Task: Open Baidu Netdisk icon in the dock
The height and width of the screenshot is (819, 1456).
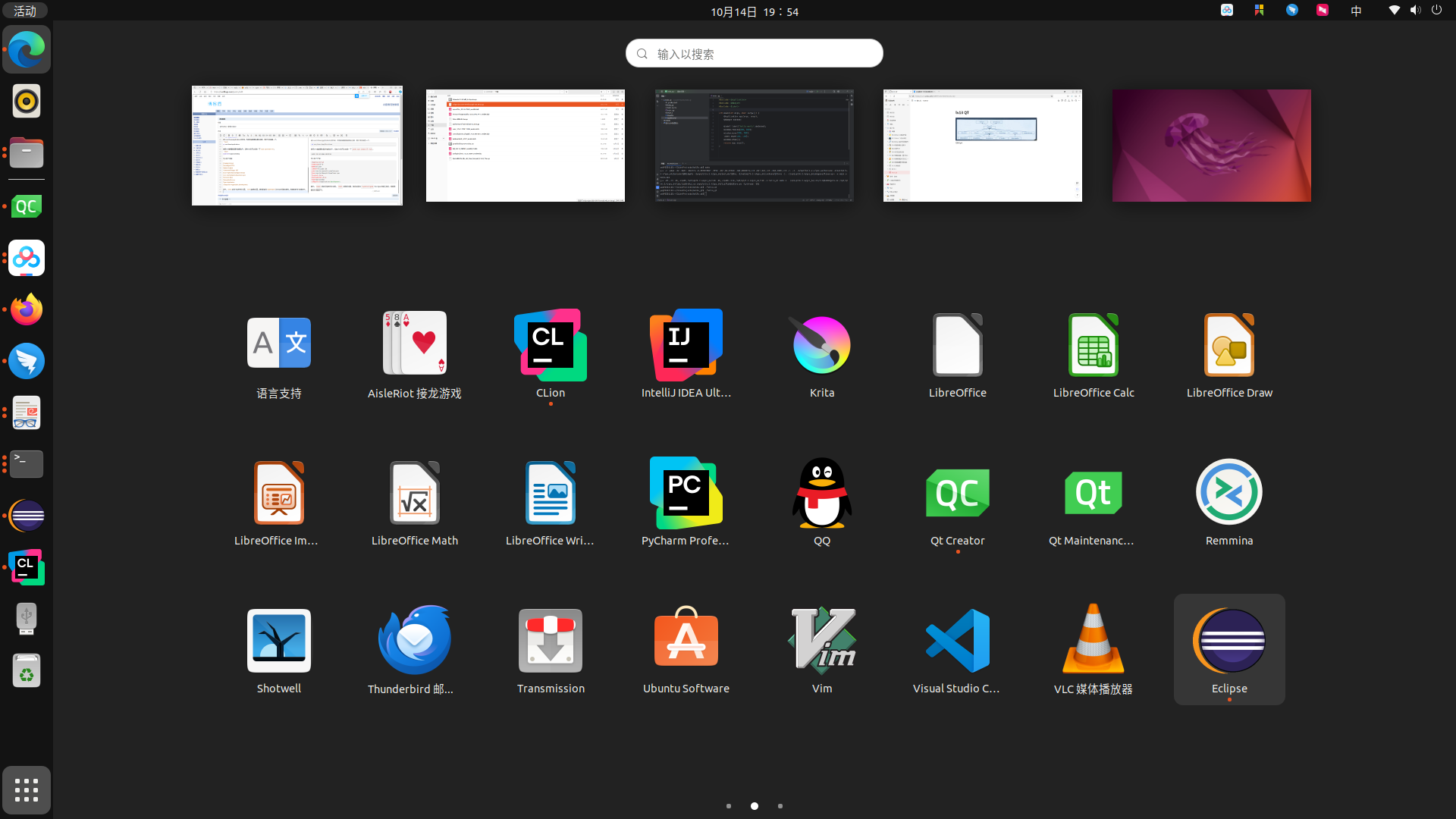Action: [27, 258]
